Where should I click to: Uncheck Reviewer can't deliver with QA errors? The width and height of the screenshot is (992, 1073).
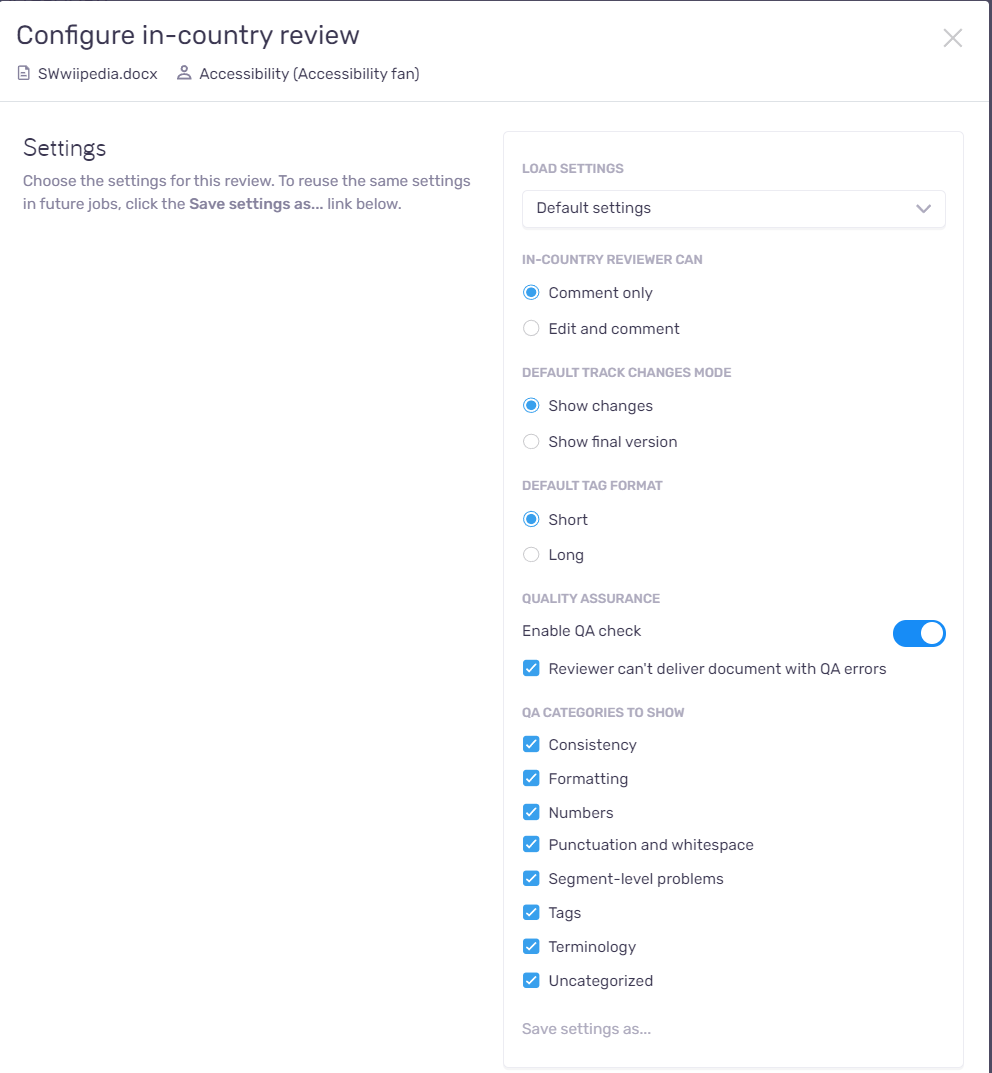pos(531,669)
